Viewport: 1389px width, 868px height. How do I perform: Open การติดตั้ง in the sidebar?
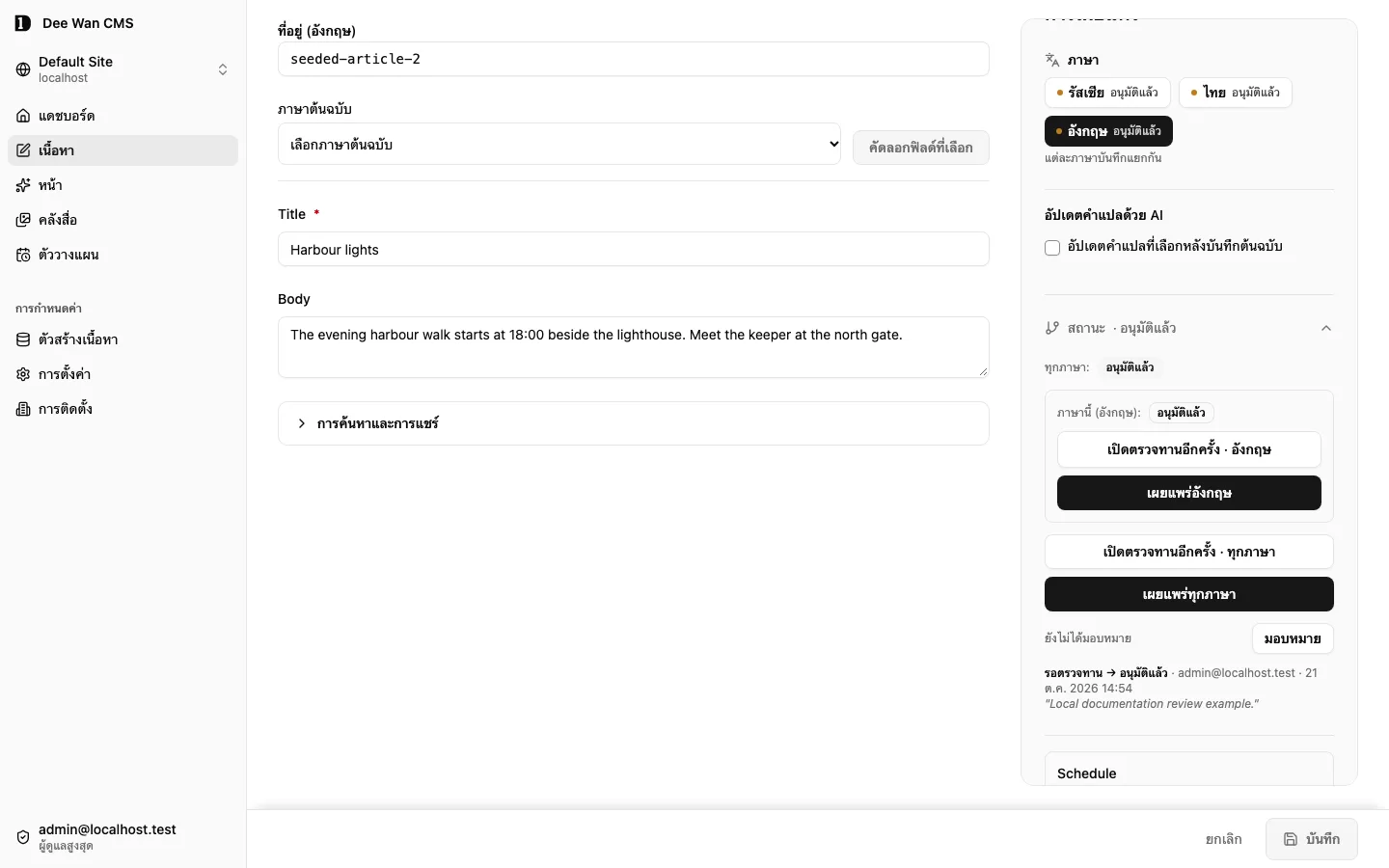[123, 409]
